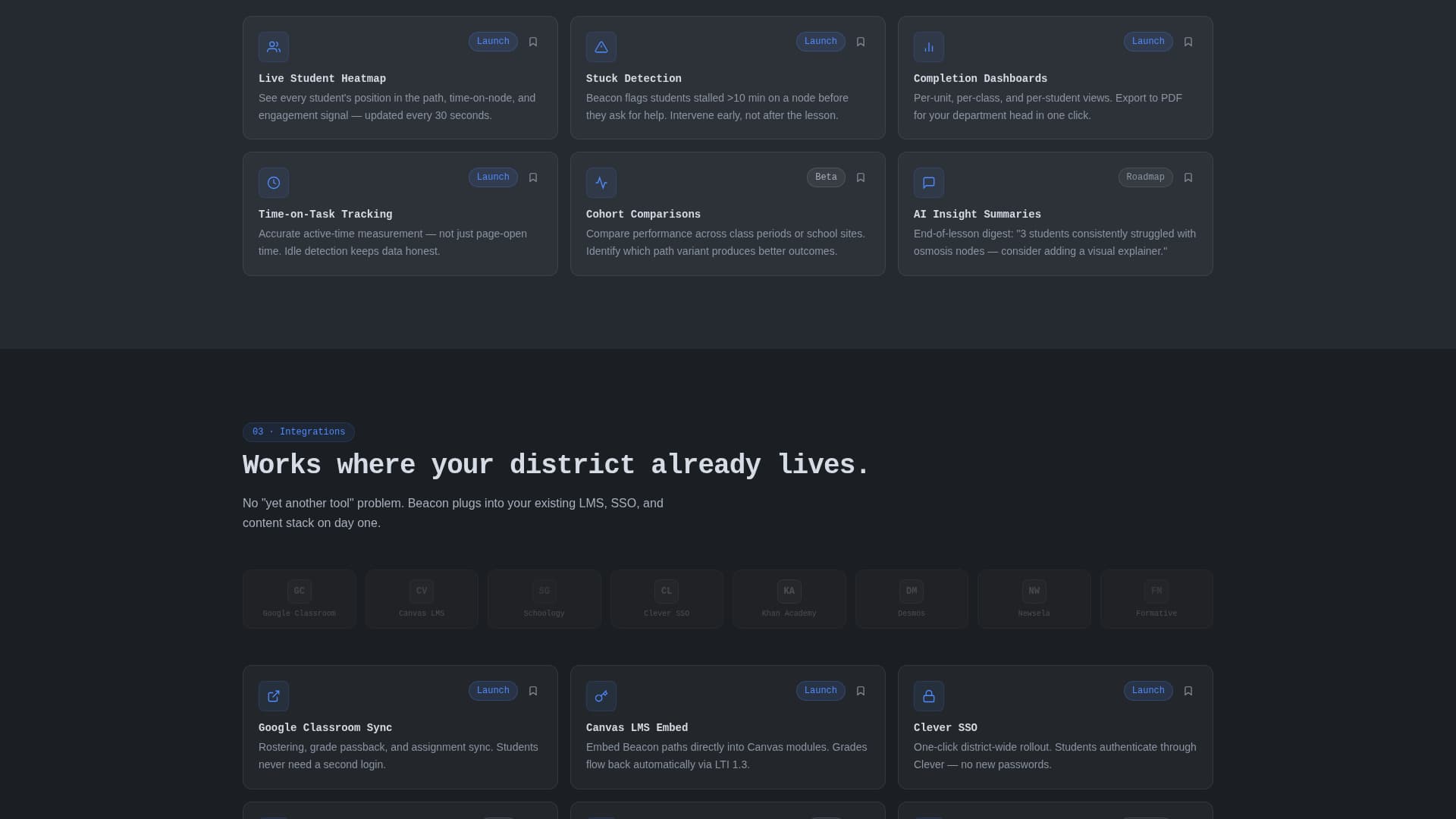
Task: Click the Roadmap badge on AI Insight Summaries
Action: [1145, 177]
